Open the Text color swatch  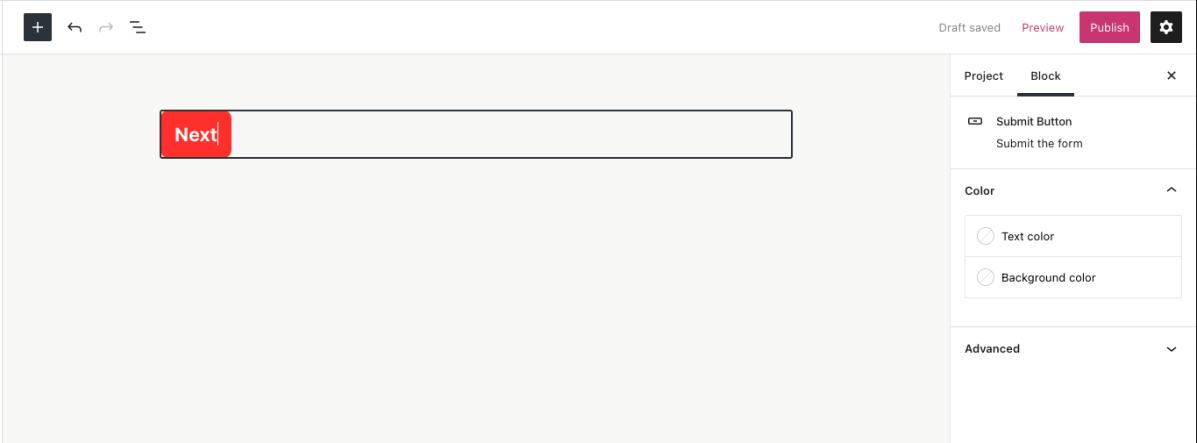pos(986,236)
